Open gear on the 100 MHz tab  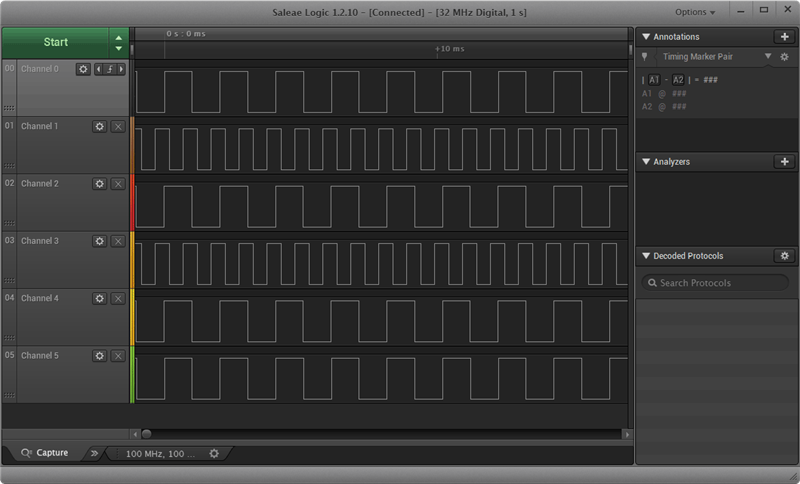213,453
